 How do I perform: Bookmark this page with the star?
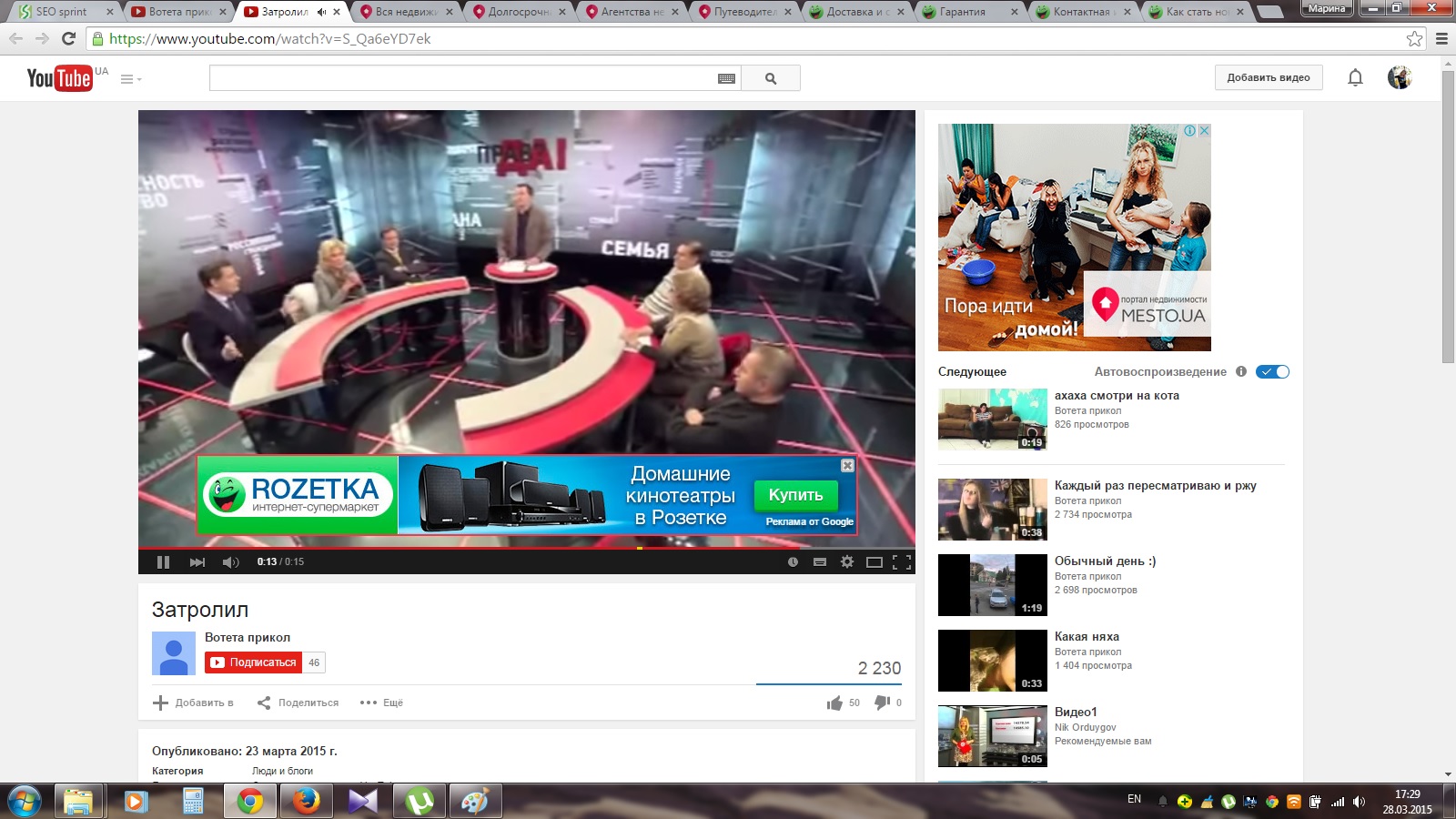coord(1414,39)
